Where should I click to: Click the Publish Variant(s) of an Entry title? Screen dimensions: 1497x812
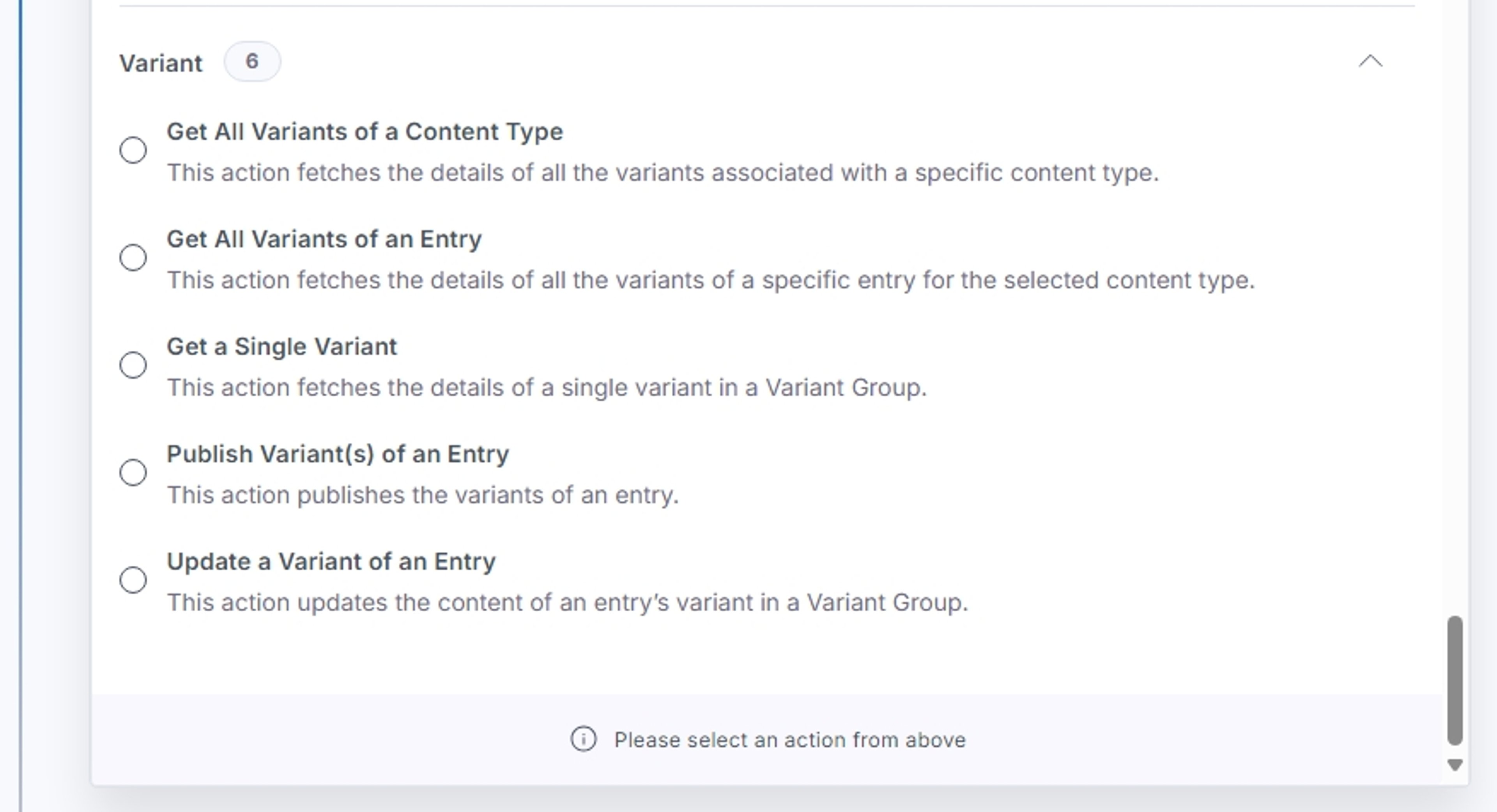pyautogui.click(x=338, y=454)
